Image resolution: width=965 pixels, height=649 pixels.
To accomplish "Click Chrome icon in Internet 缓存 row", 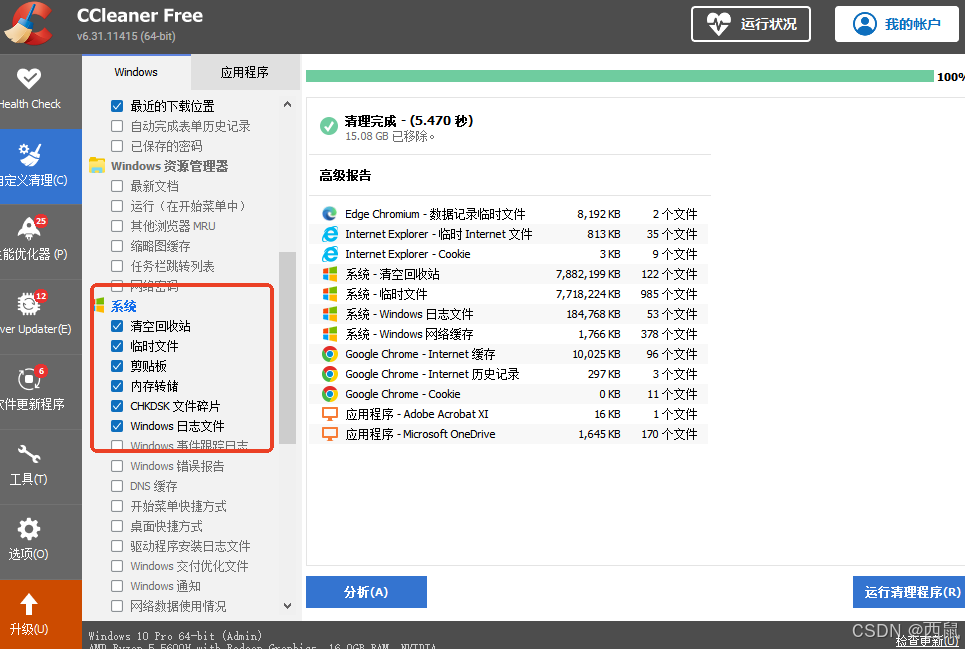I will [330, 354].
